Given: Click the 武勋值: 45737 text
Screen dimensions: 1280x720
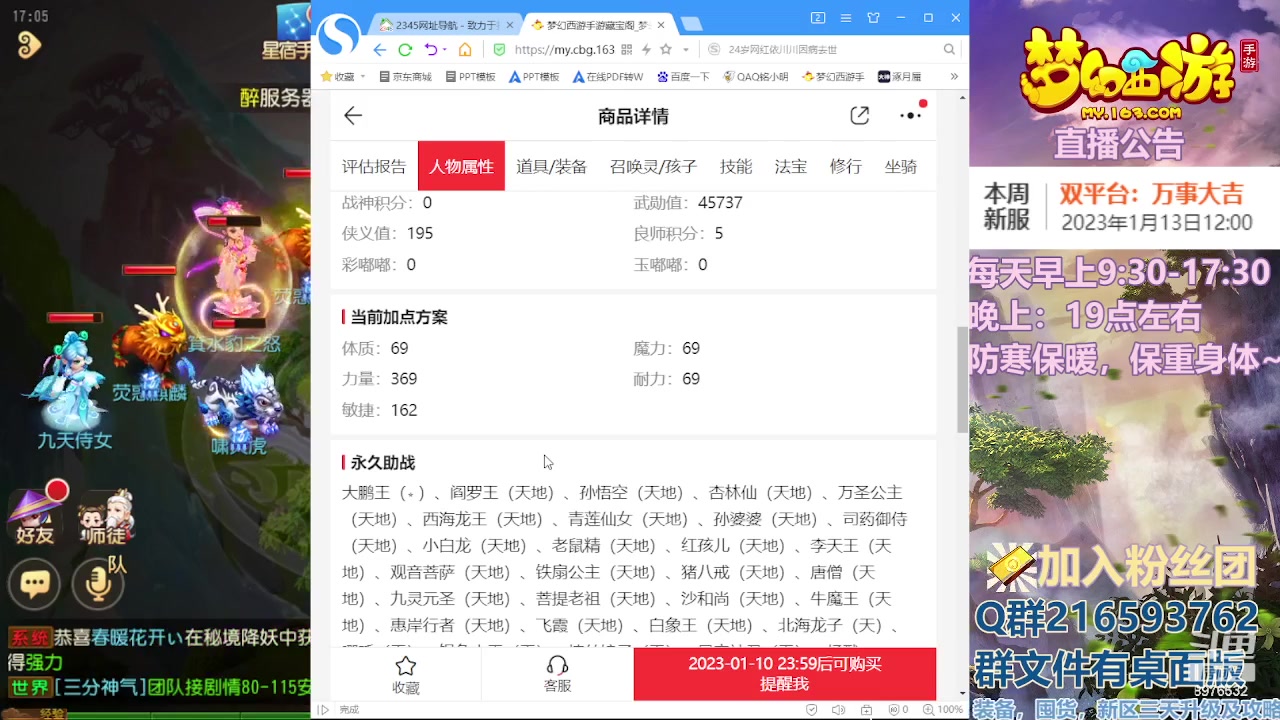Looking at the screenshot, I should pyautogui.click(x=688, y=202).
